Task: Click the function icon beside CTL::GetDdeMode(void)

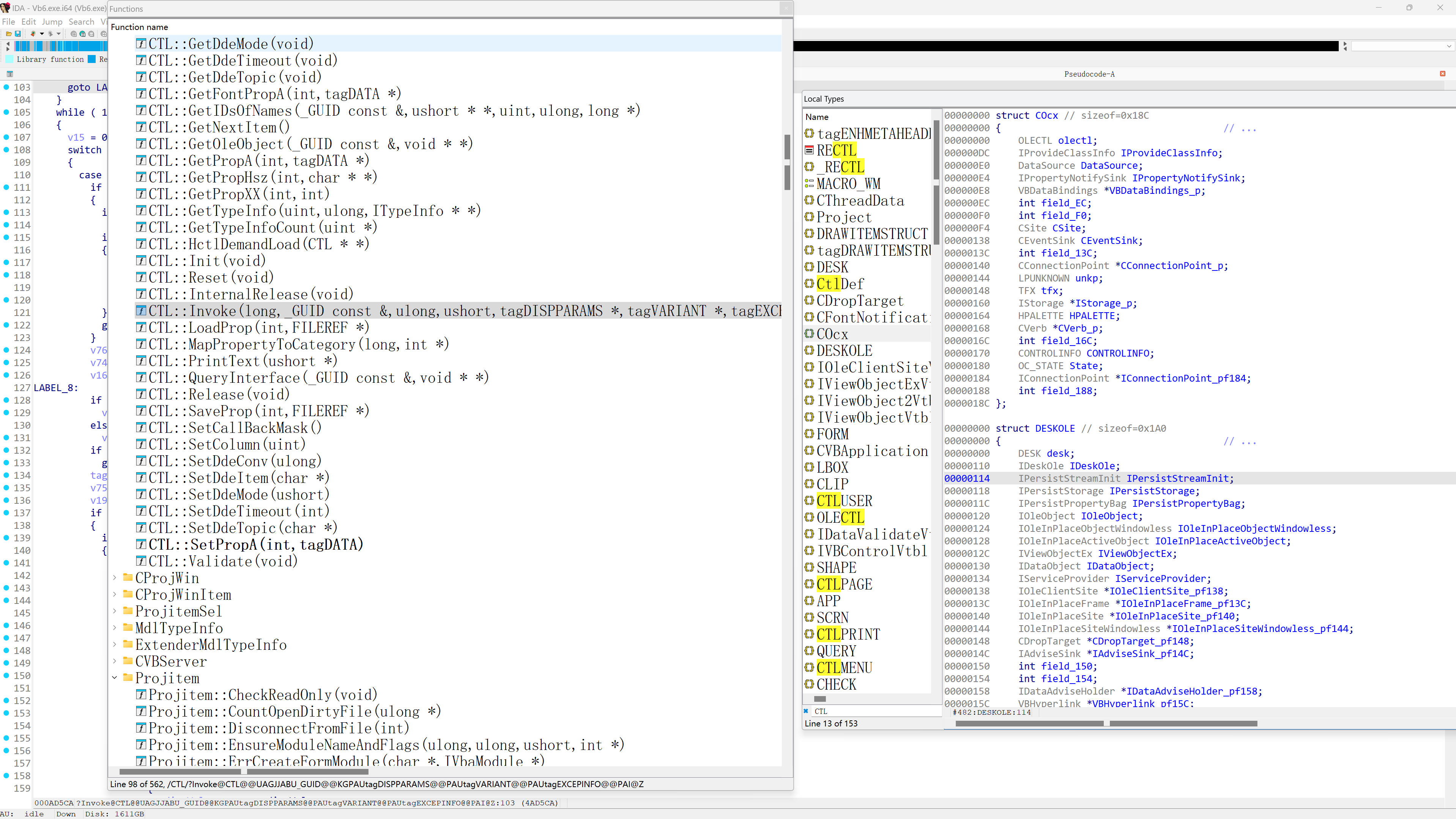Action: click(x=141, y=44)
